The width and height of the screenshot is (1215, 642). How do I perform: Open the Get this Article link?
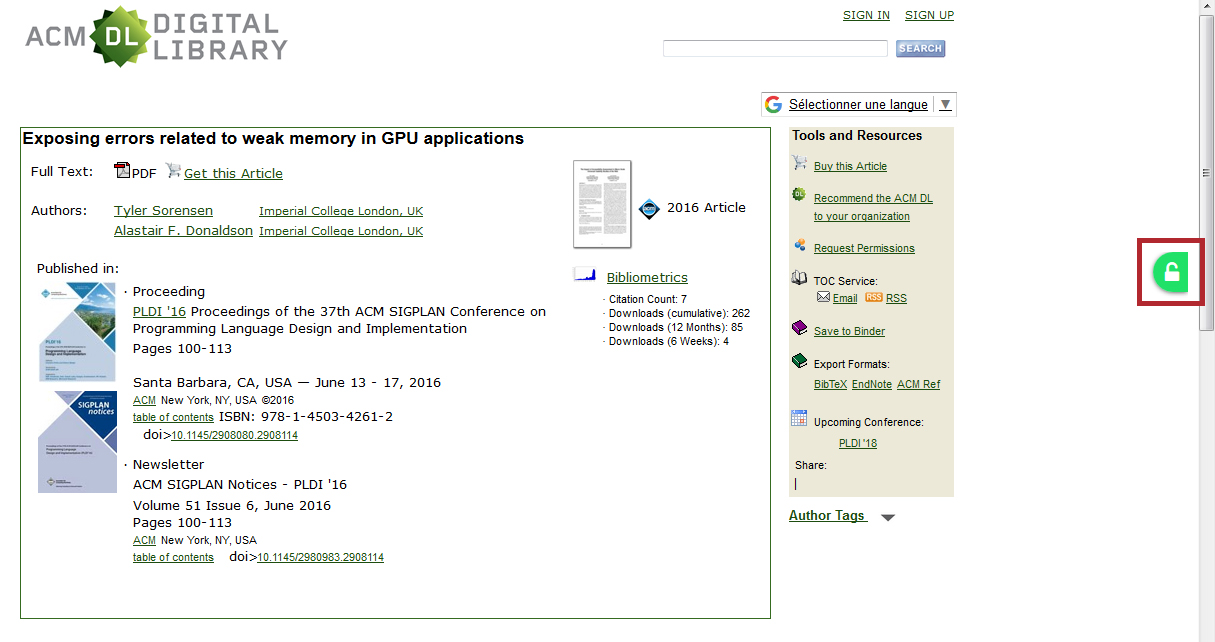(x=233, y=174)
